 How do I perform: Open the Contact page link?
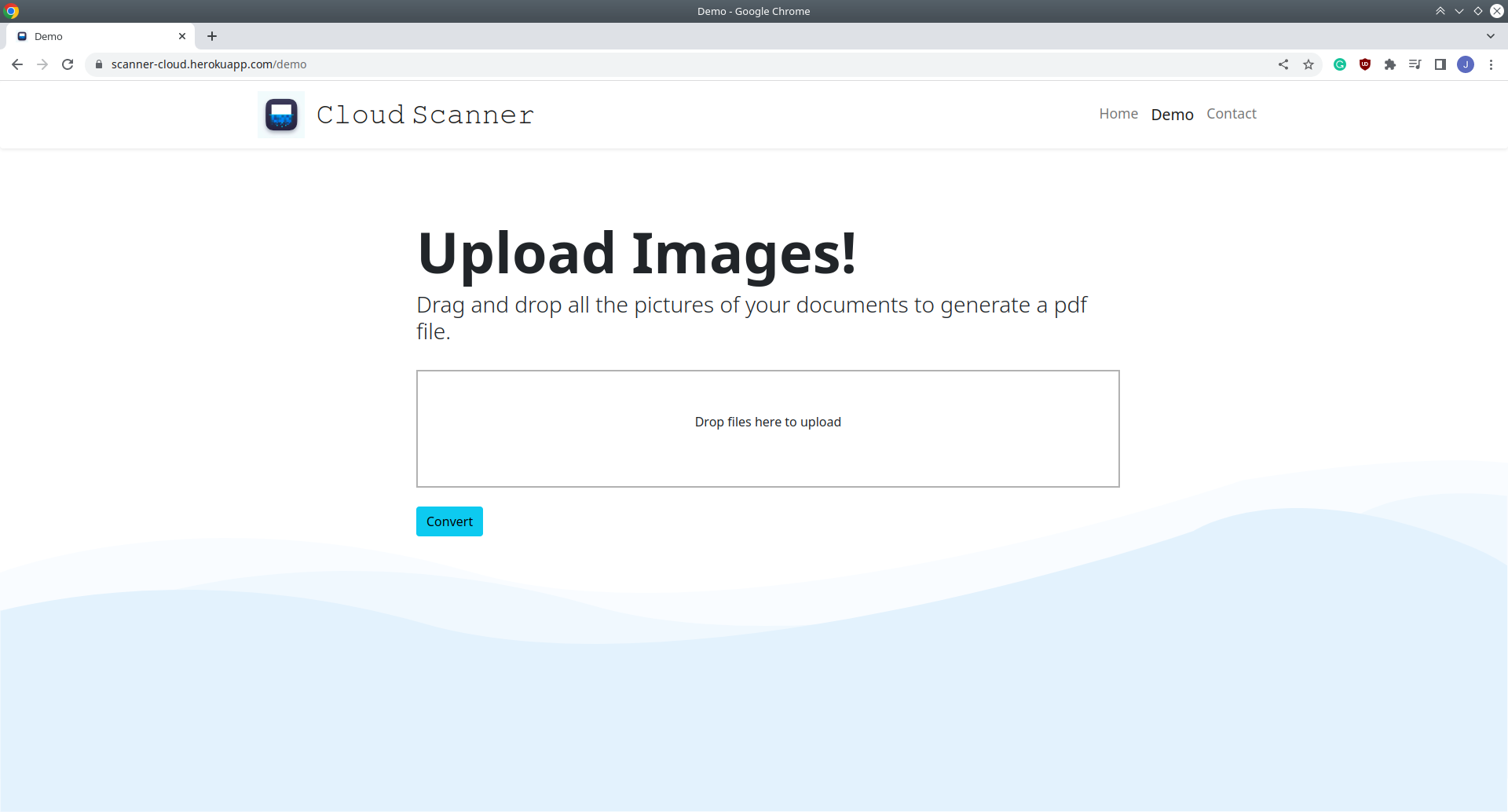tap(1231, 114)
